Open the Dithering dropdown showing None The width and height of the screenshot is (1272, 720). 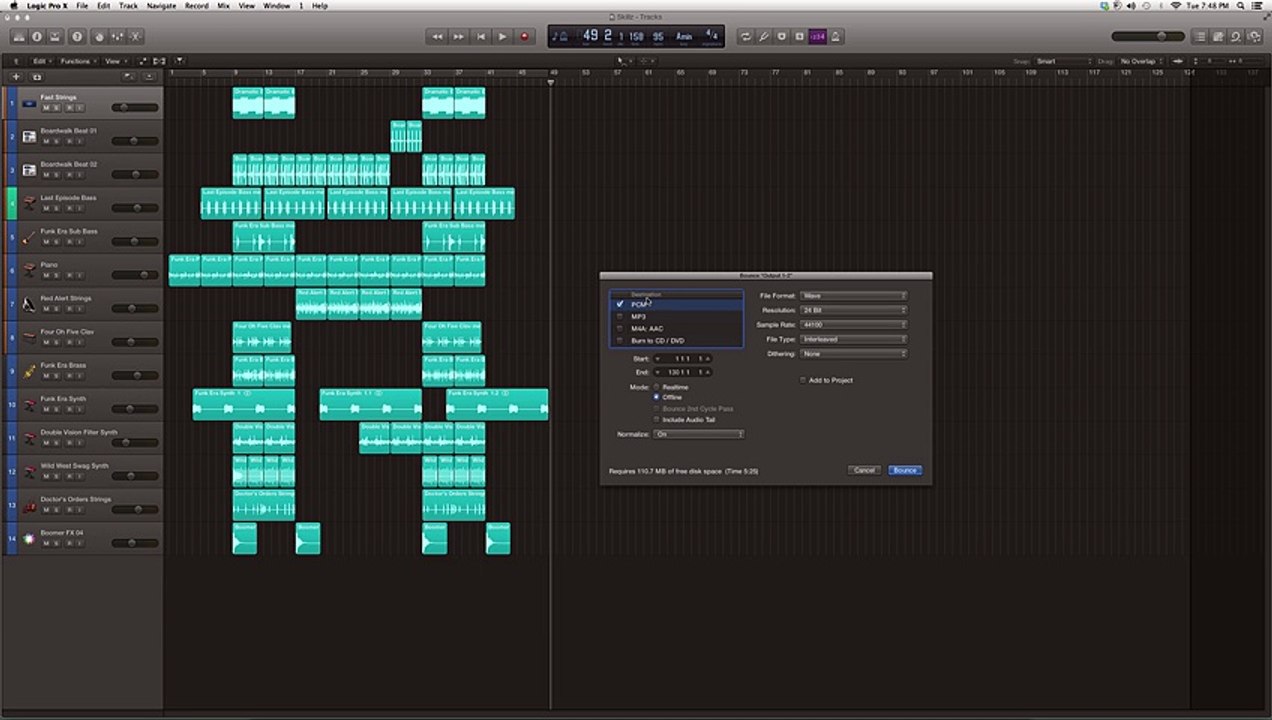point(854,353)
